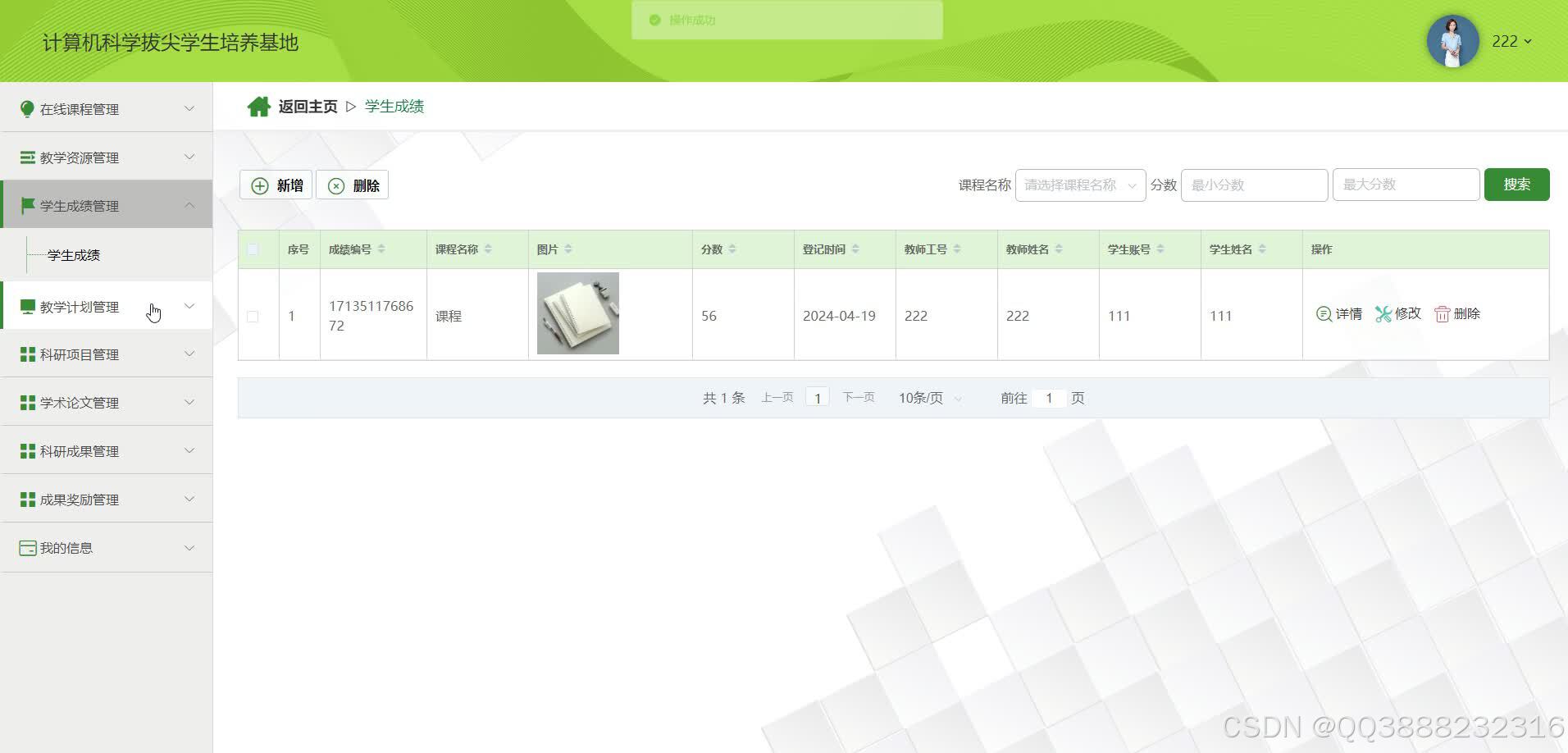This screenshot has width=1568, height=753.
Task: Click the grid icon for 学术论文管理
Action: click(x=27, y=403)
